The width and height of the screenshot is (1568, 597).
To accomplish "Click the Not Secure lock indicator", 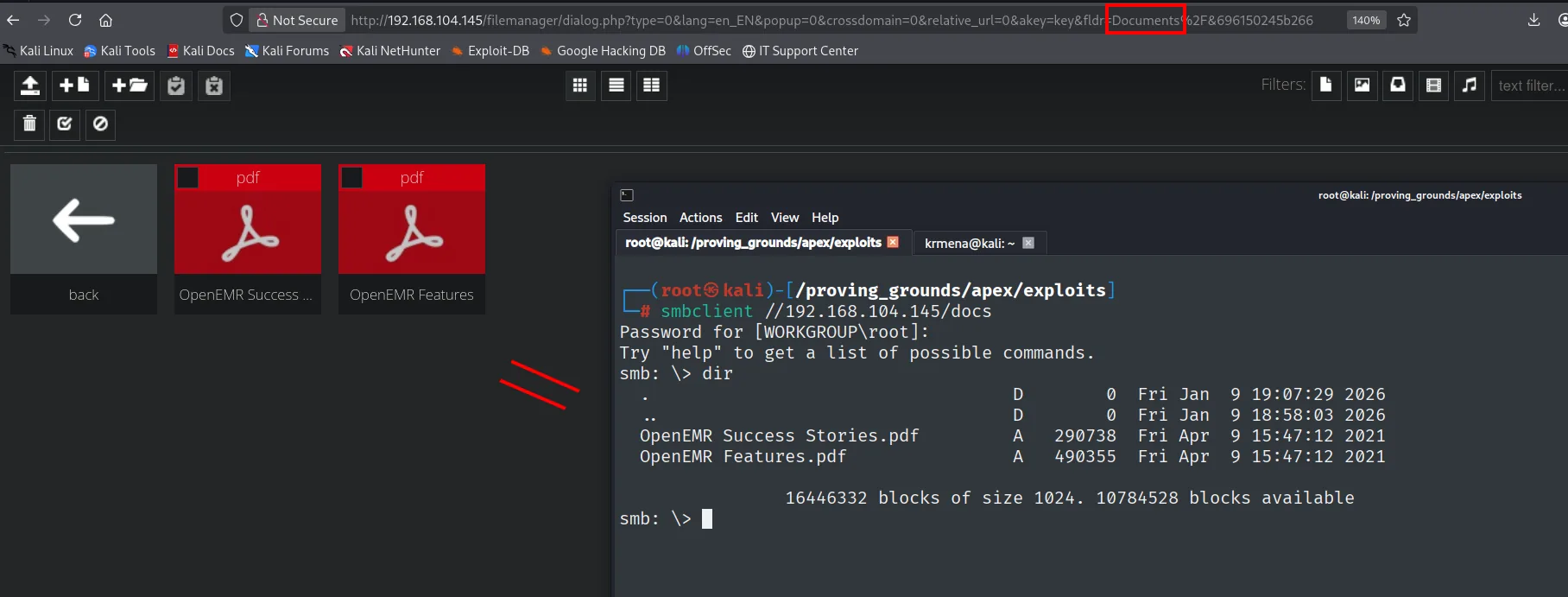I will point(297,20).
